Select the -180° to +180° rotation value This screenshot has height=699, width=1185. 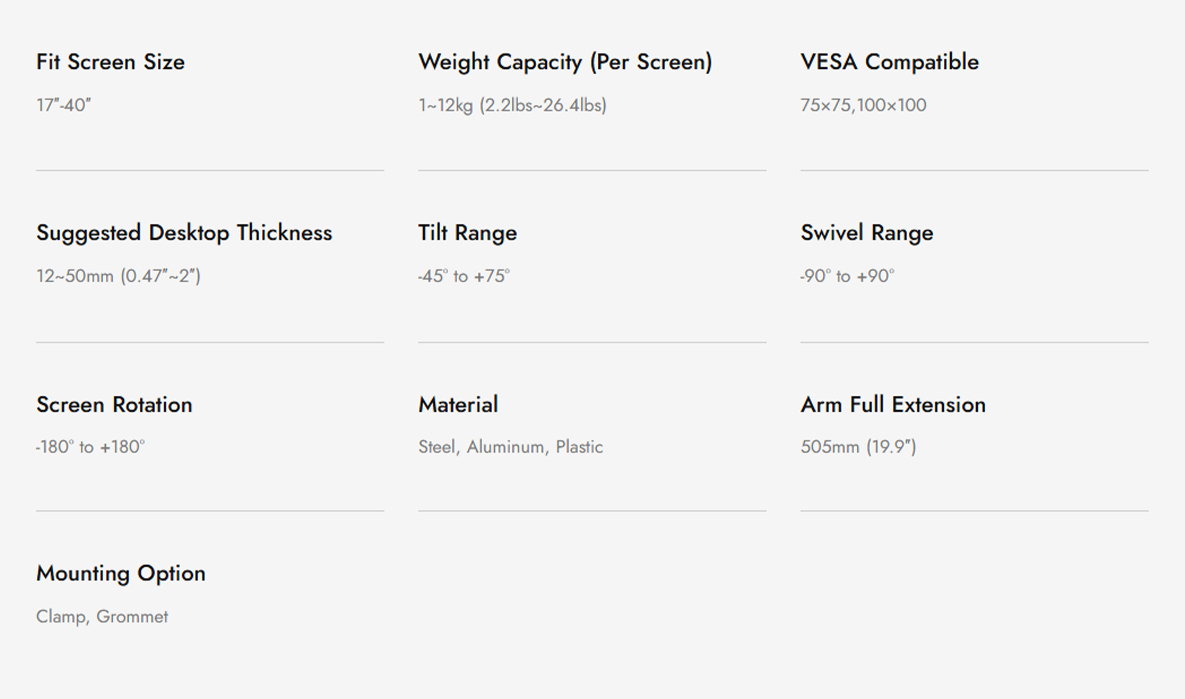[x=90, y=447]
